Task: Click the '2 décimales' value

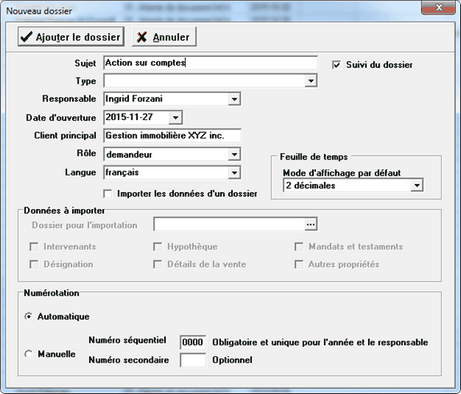Action: coord(310,185)
